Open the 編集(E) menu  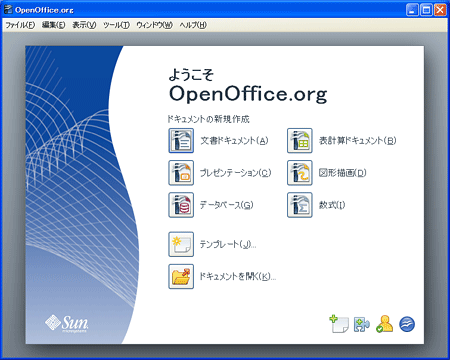pyautogui.click(x=54, y=25)
